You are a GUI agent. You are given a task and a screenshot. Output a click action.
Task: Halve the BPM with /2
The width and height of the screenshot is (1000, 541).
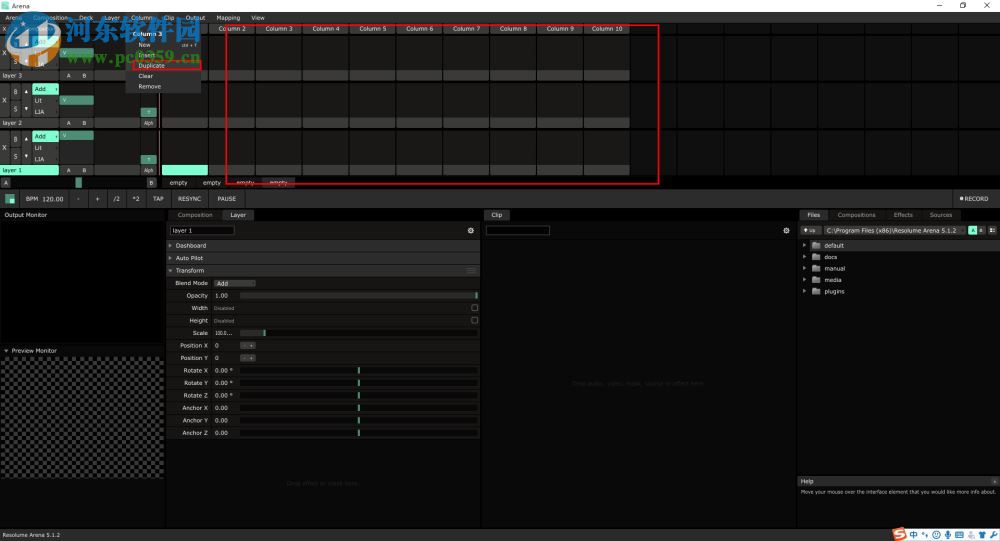[x=116, y=199]
